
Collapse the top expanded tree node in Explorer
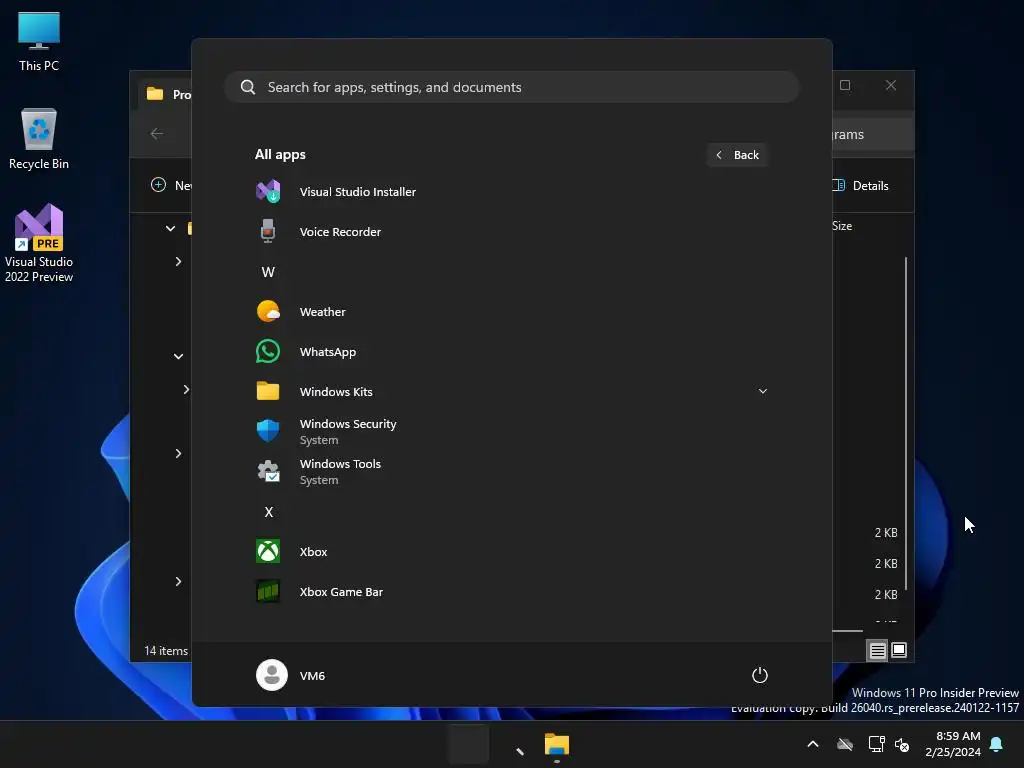[x=170, y=229]
